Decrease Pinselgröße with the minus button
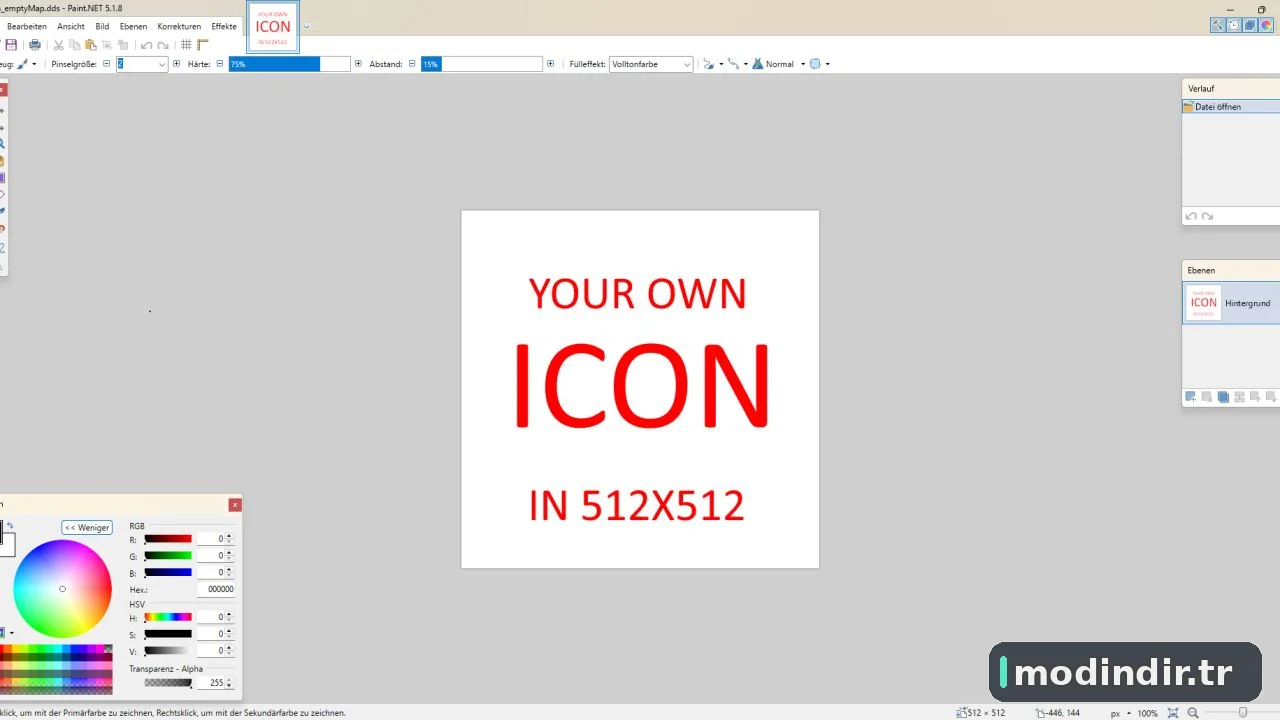Image resolution: width=1280 pixels, height=720 pixels. [107, 64]
